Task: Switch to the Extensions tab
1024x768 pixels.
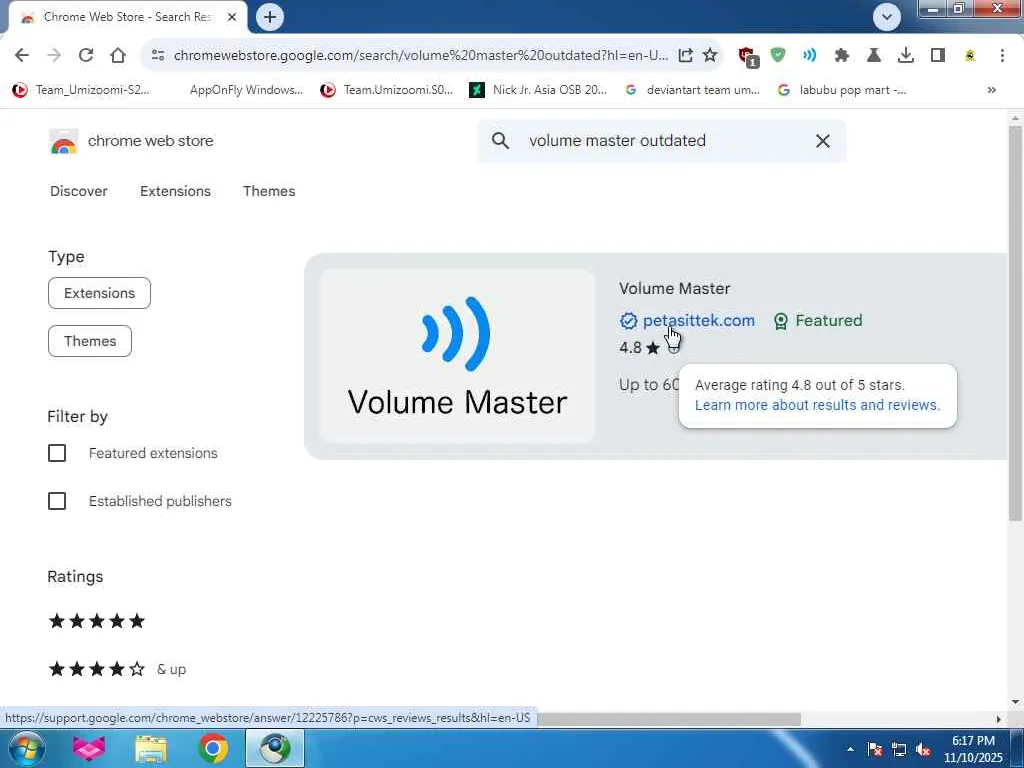Action: (175, 191)
